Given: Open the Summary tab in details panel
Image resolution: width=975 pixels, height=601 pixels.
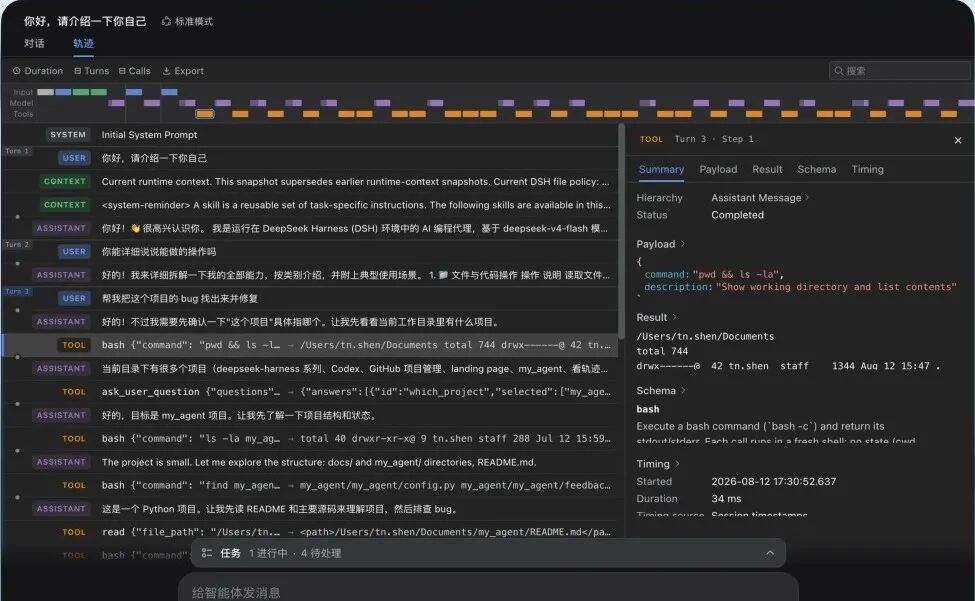Looking at the screenshot, I should pos(661,169).
